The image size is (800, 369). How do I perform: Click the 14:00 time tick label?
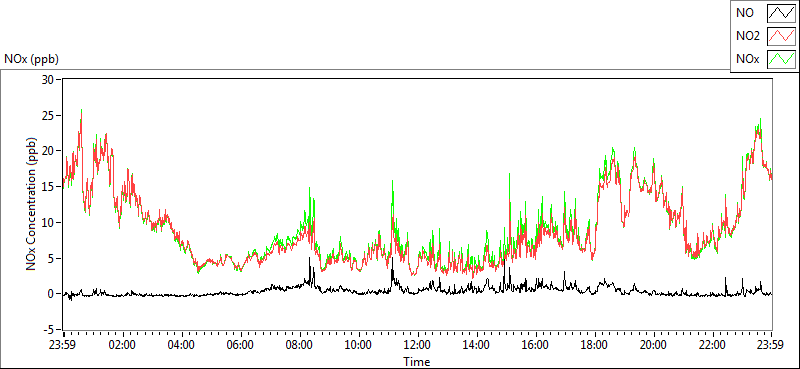point(477,344)
